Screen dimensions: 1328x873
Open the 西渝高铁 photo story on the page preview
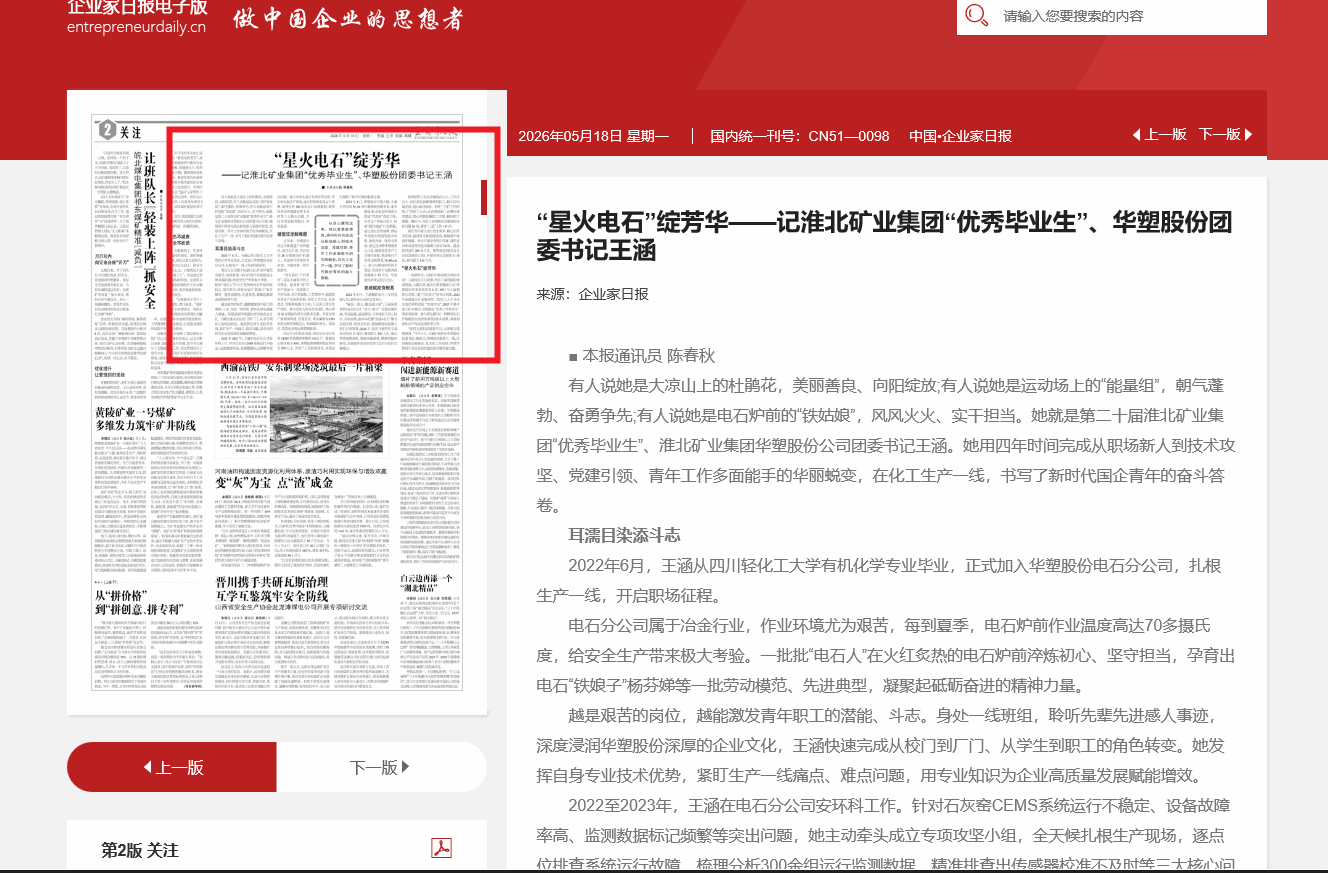[x=300, y=412]
